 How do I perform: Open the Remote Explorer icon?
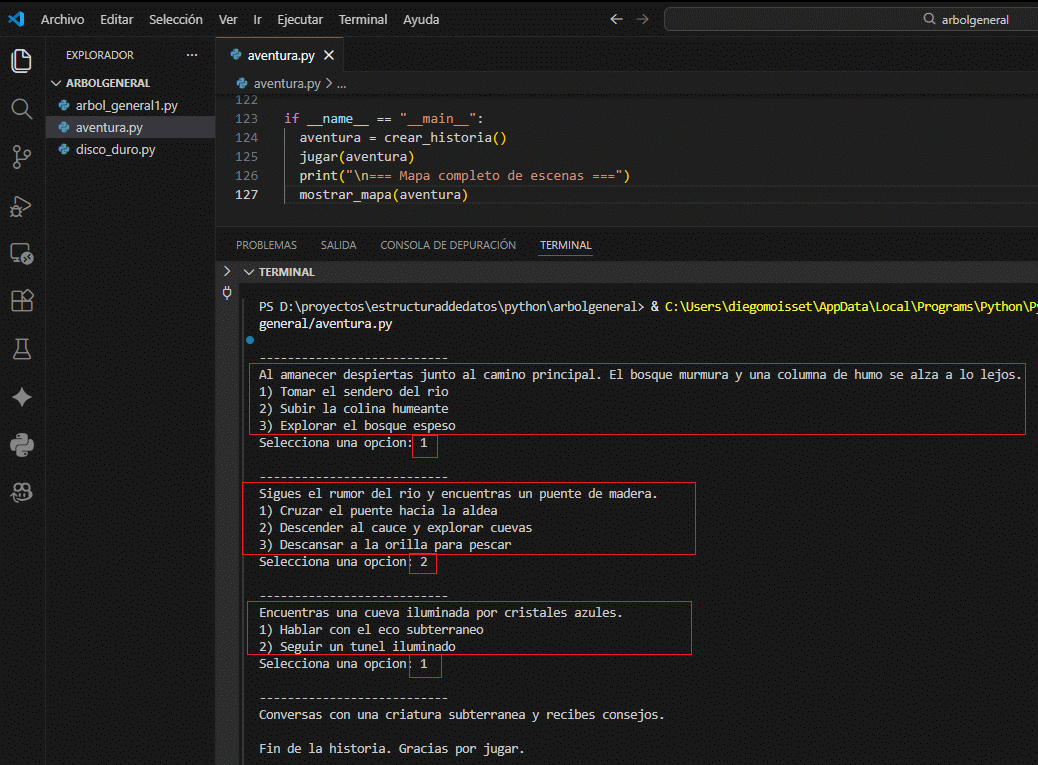click(21, 254)
